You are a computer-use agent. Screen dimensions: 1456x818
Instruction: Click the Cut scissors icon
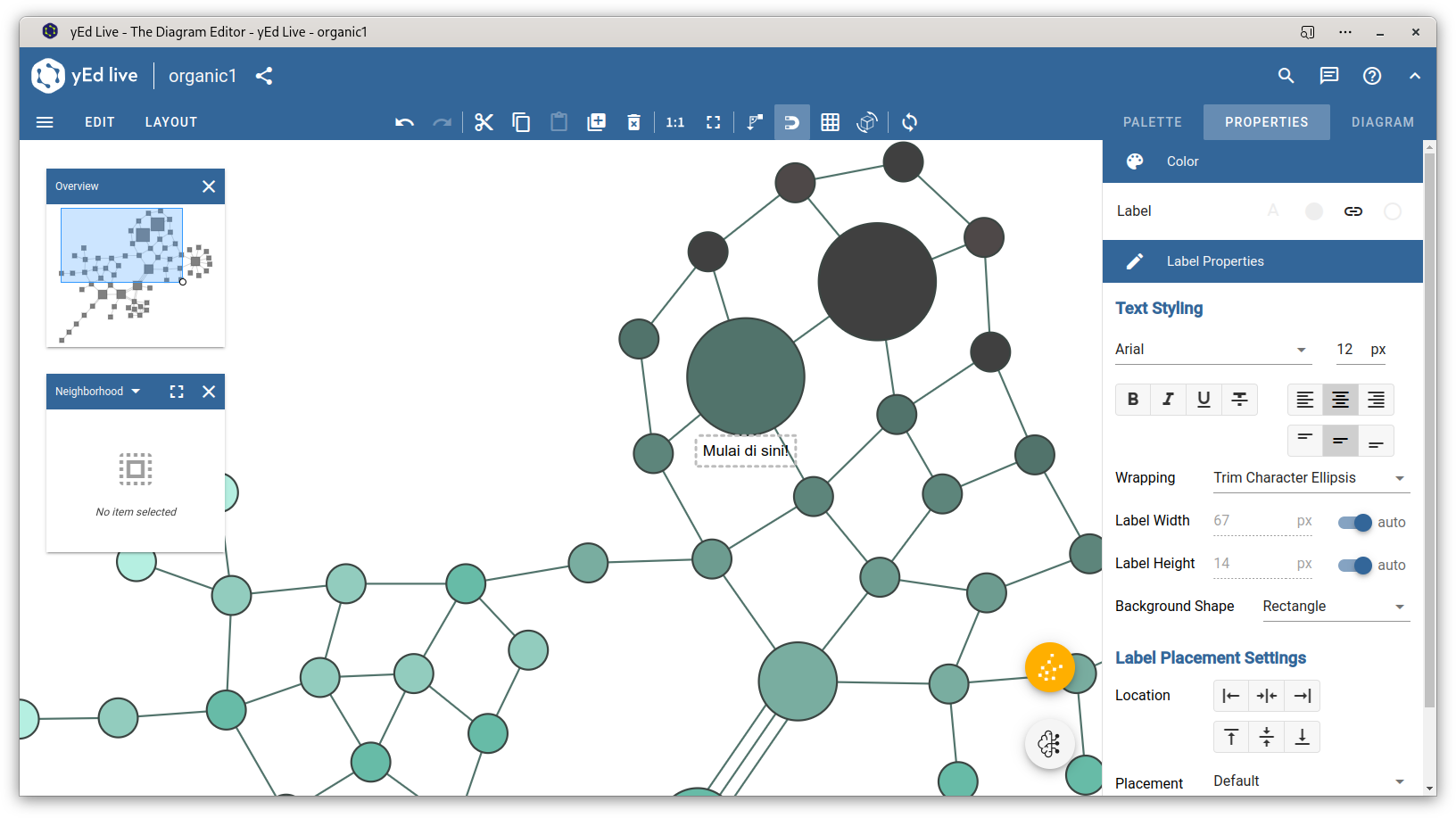click(x=484, y=122)
